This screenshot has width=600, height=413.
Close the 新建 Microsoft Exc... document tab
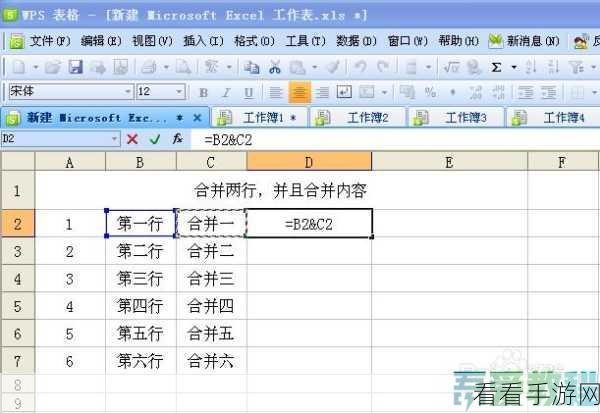tap(197, 118)
